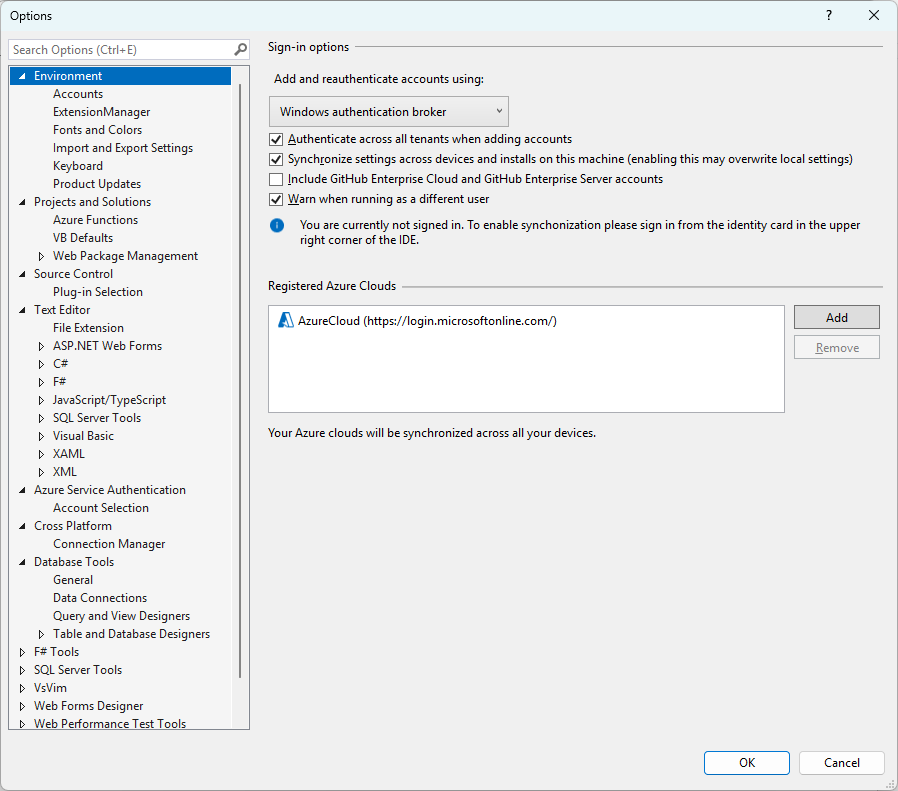
Task: Open Data Connections settings
Action: (x=100, y=598)
